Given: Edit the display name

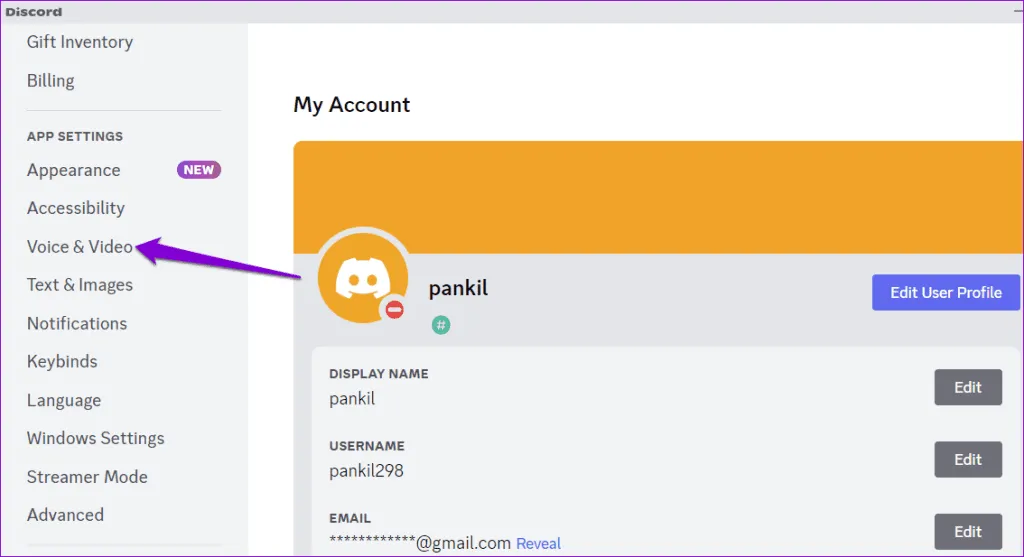Looking at the screenshot, I should [x=967, y=387].
